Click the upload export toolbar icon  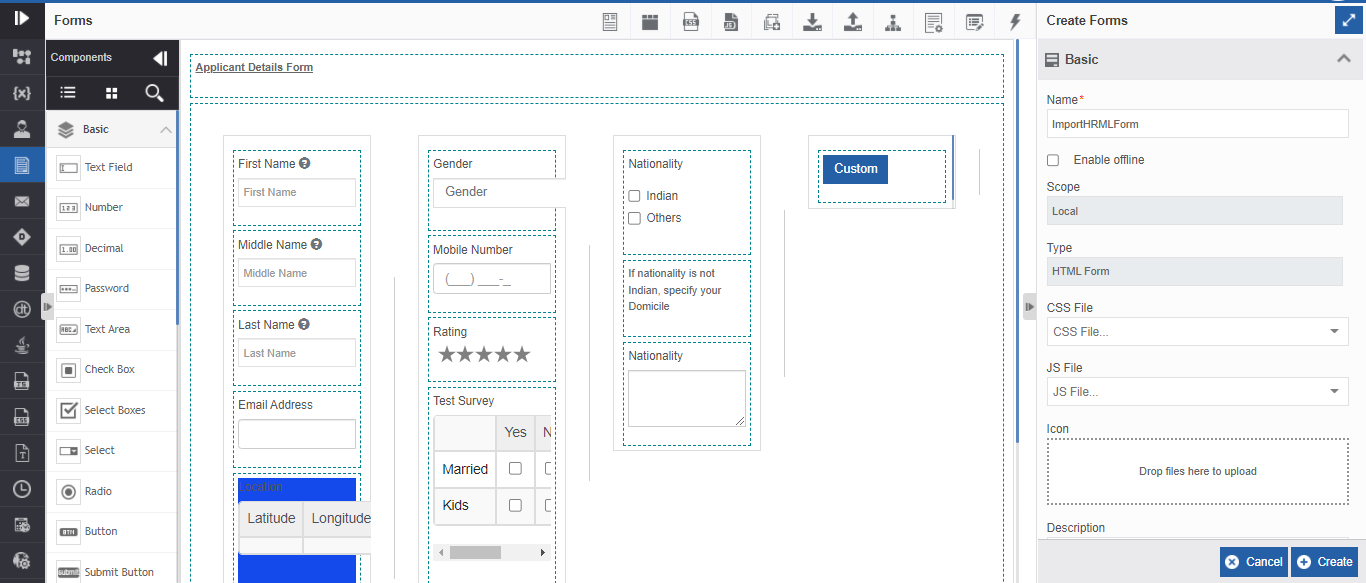click(853, 21)
